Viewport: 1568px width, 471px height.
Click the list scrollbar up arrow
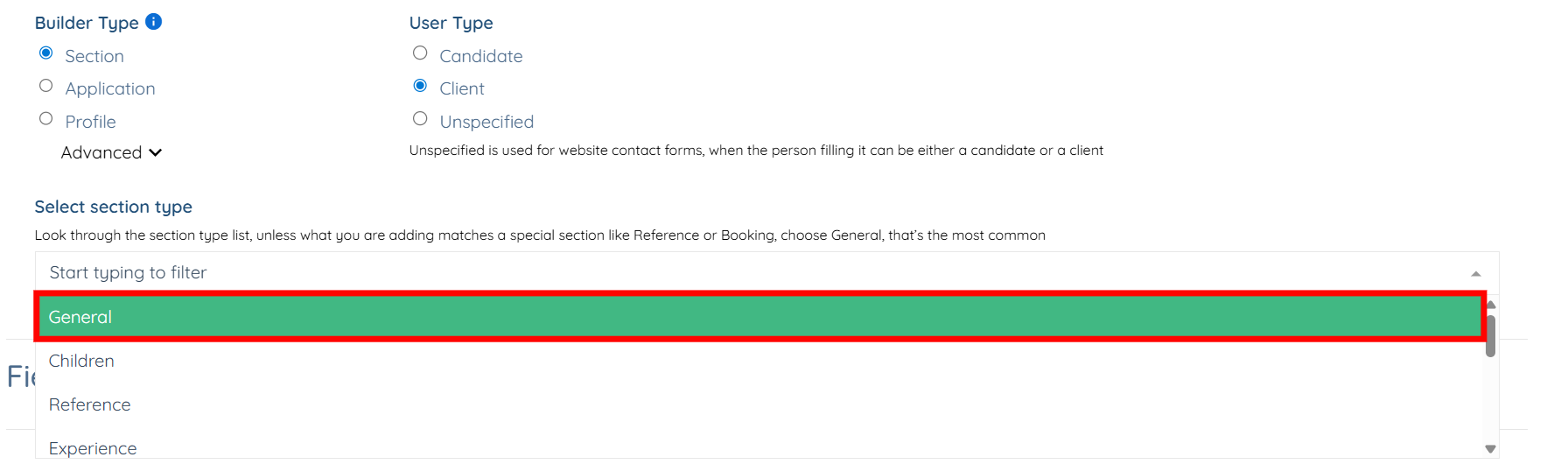pos(1491,305)
